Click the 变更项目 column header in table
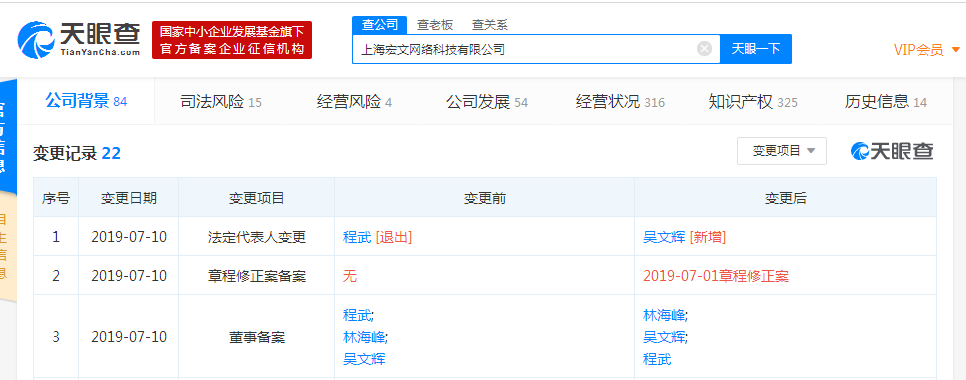 (x=257, y=198)
